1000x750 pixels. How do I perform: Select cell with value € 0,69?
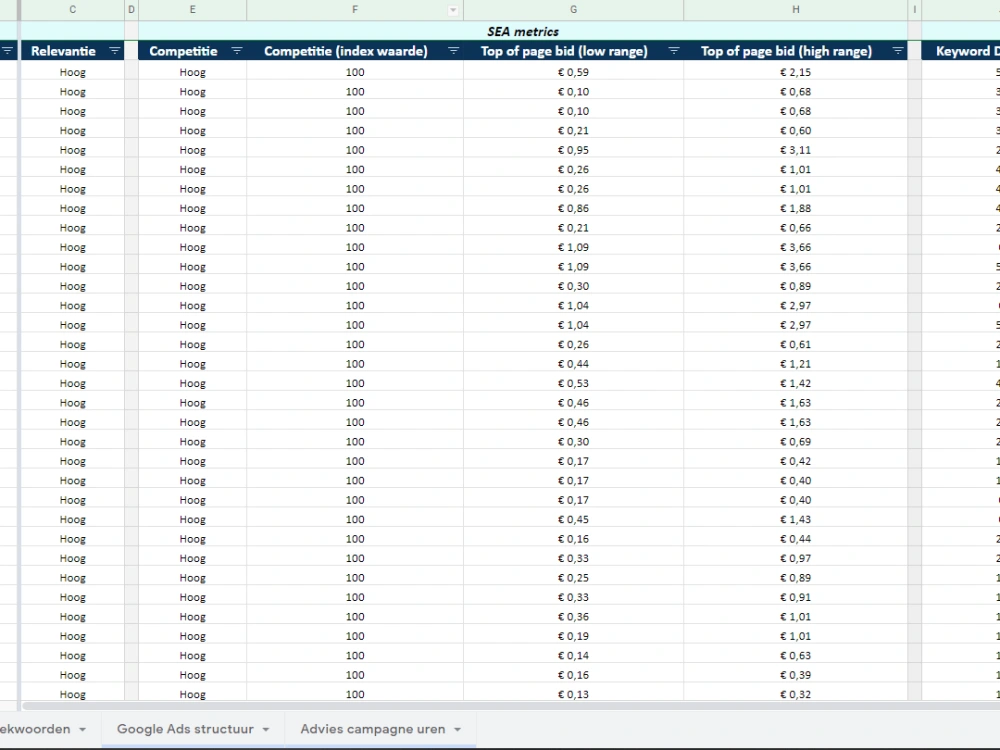point(795,442)
